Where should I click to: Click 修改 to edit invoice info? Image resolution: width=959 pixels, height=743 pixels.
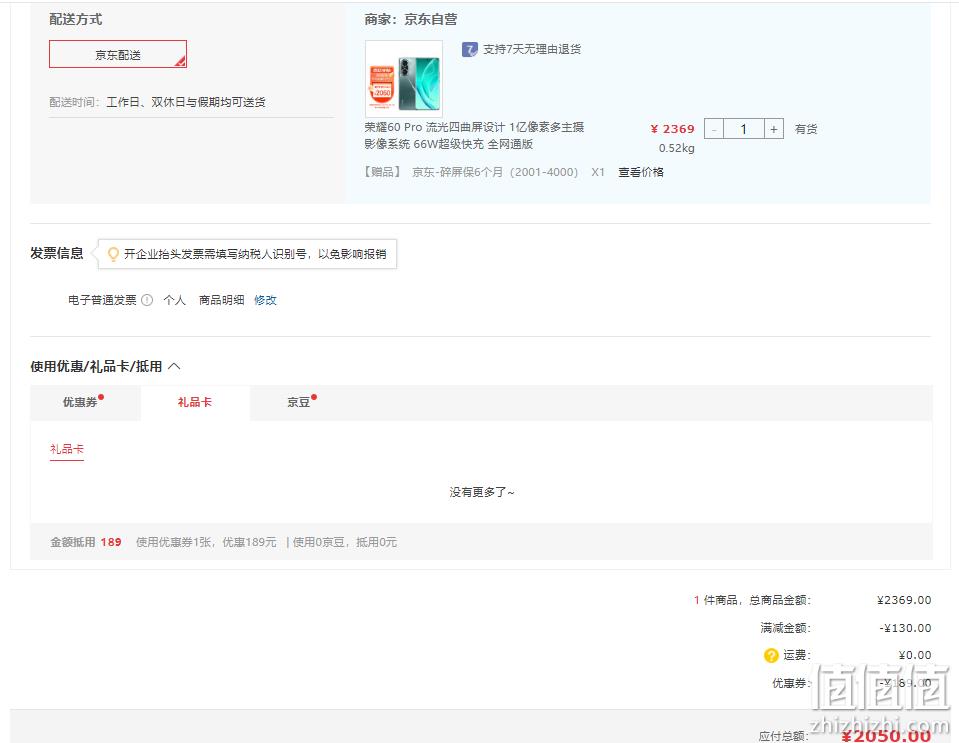click(265, 300)
